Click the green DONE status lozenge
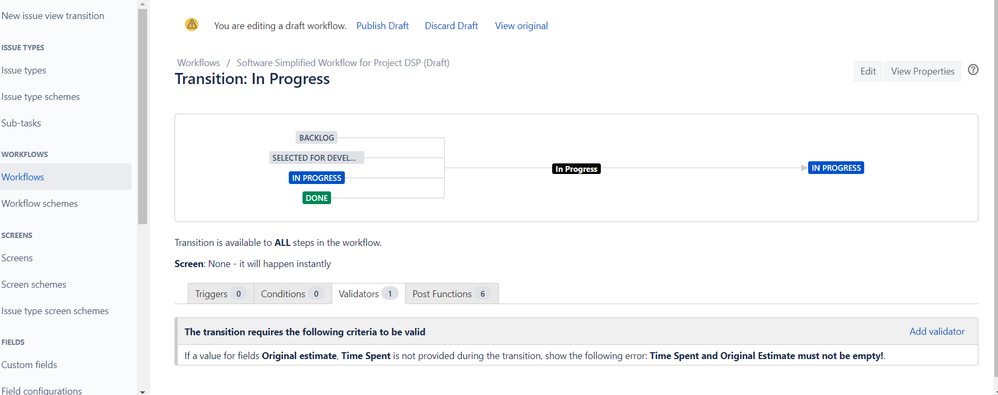 click(x=316, y=198)
